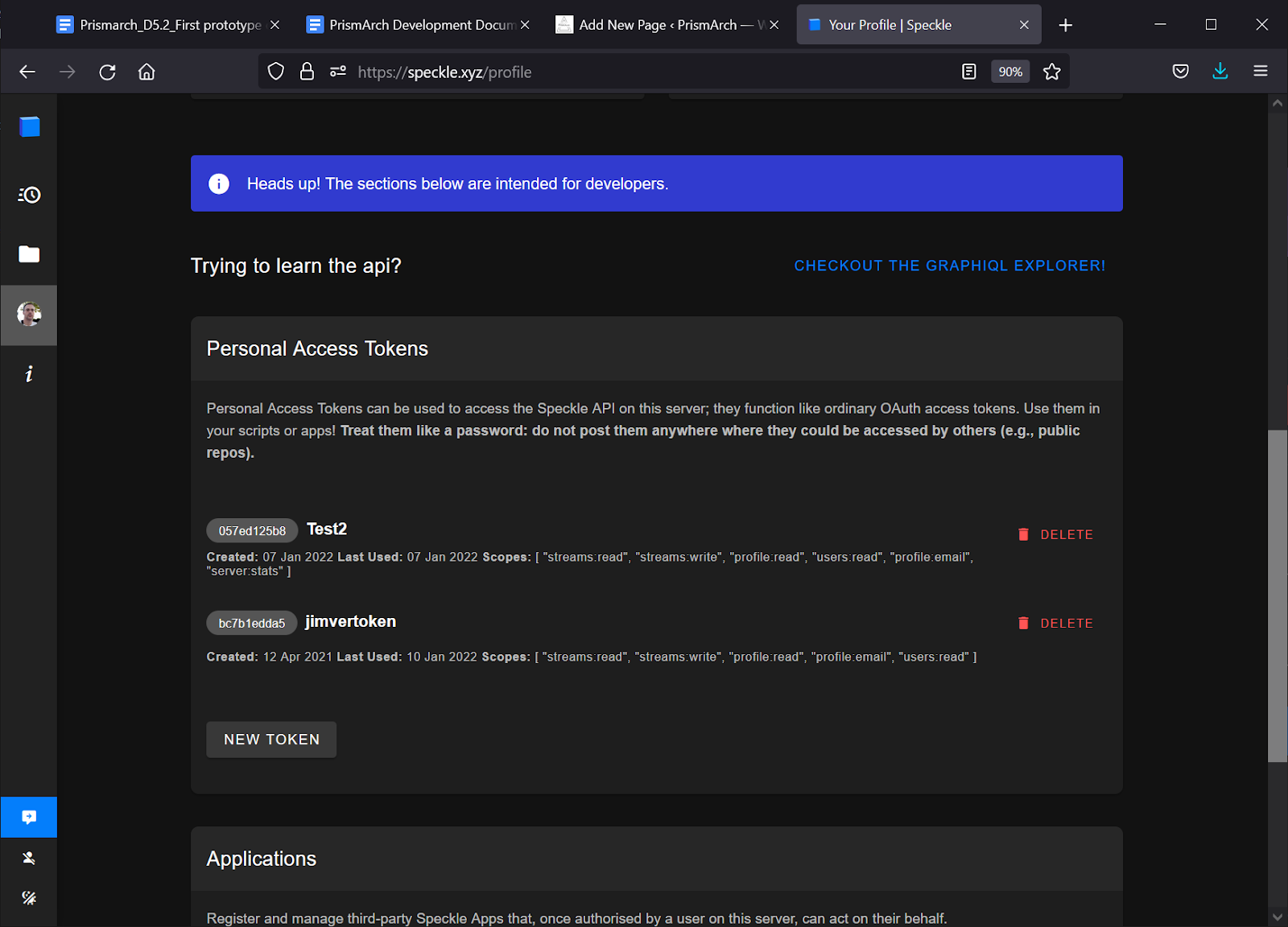Click the bc7b1edda5 token ID chip
This screenshot has width=1288, height=927.
tap(252, 623)
